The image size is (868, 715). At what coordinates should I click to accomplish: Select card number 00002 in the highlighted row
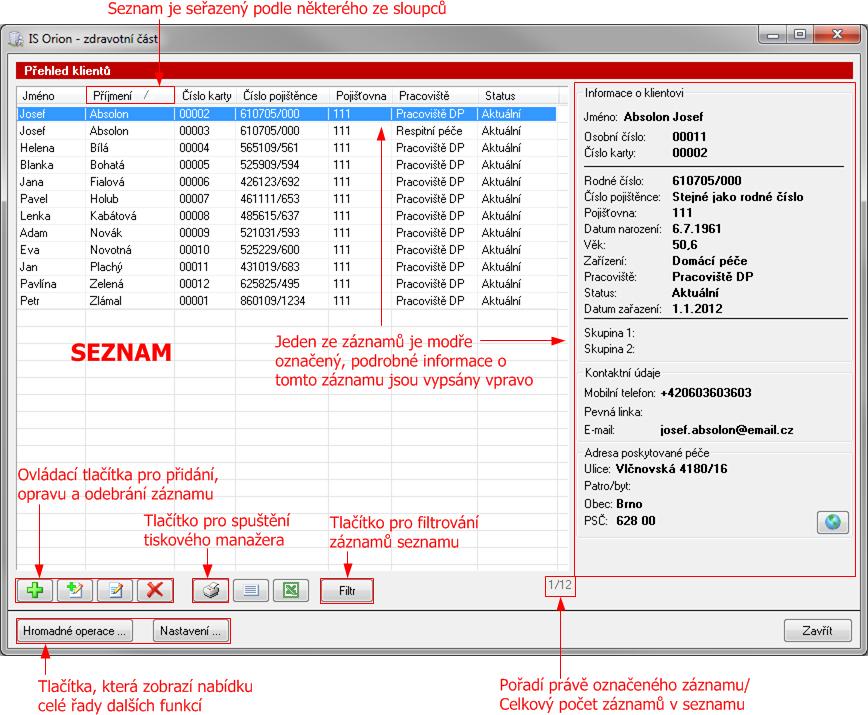coord(194,114)
